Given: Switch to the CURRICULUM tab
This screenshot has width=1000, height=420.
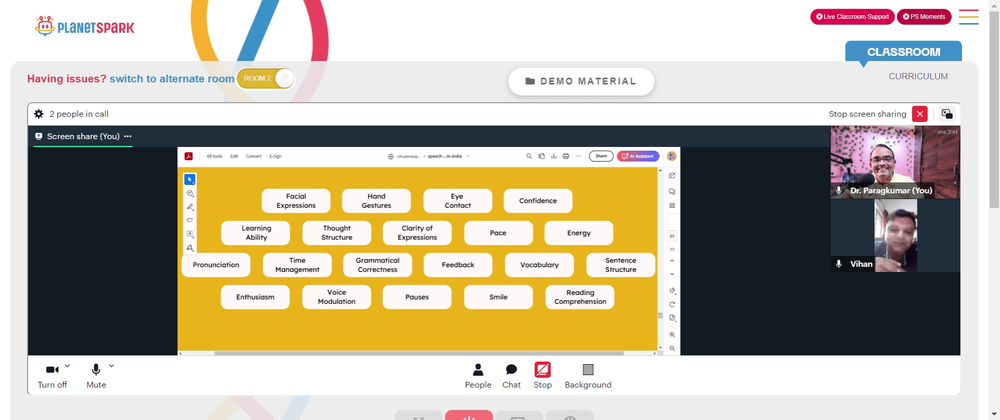Looking at the screenshot, I should coord(918,76).
